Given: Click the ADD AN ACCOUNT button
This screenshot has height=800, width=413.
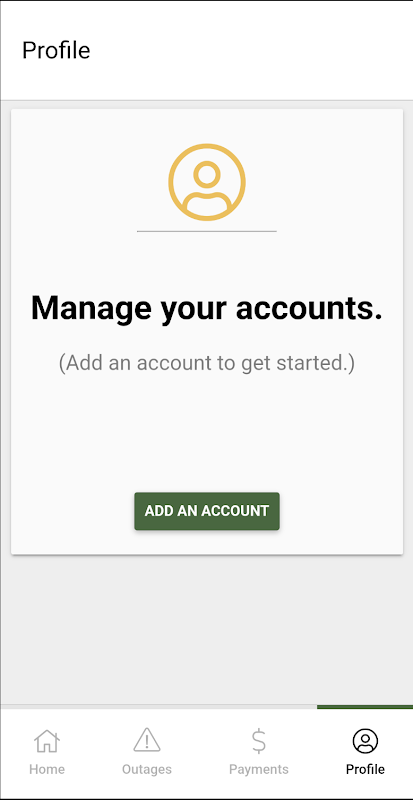Looking at the screenshot, I should tap(207, 511).
